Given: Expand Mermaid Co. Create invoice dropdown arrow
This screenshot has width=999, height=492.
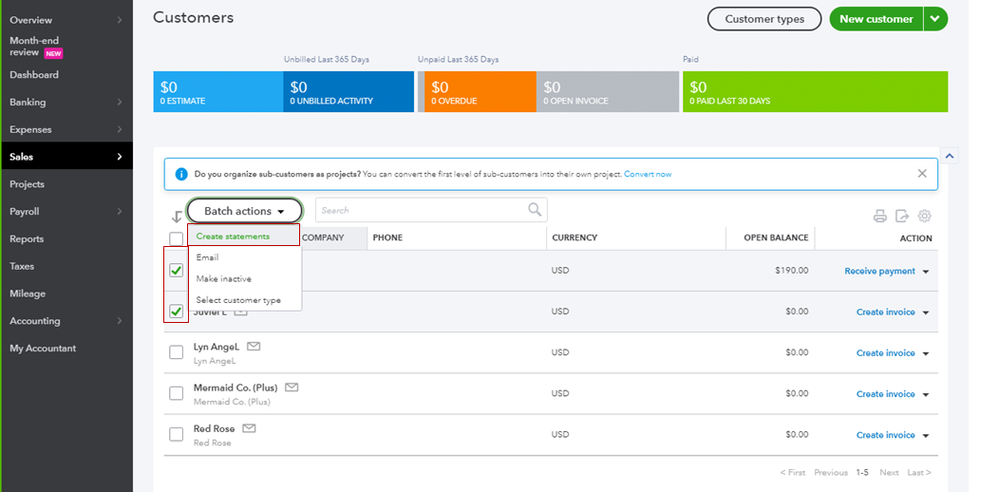Looking at the screenshot, I should tap(926, 394).
